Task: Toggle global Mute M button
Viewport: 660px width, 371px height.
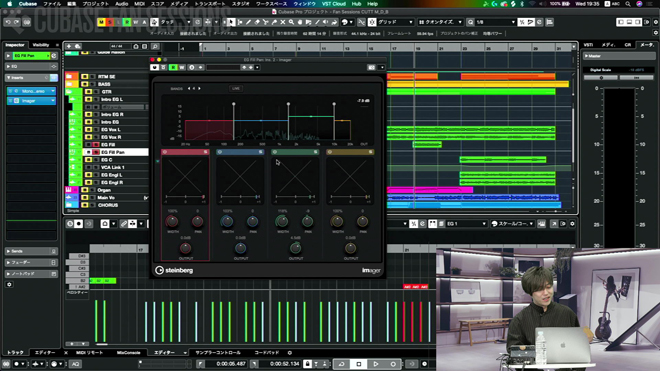Action: tap(101, 22)
